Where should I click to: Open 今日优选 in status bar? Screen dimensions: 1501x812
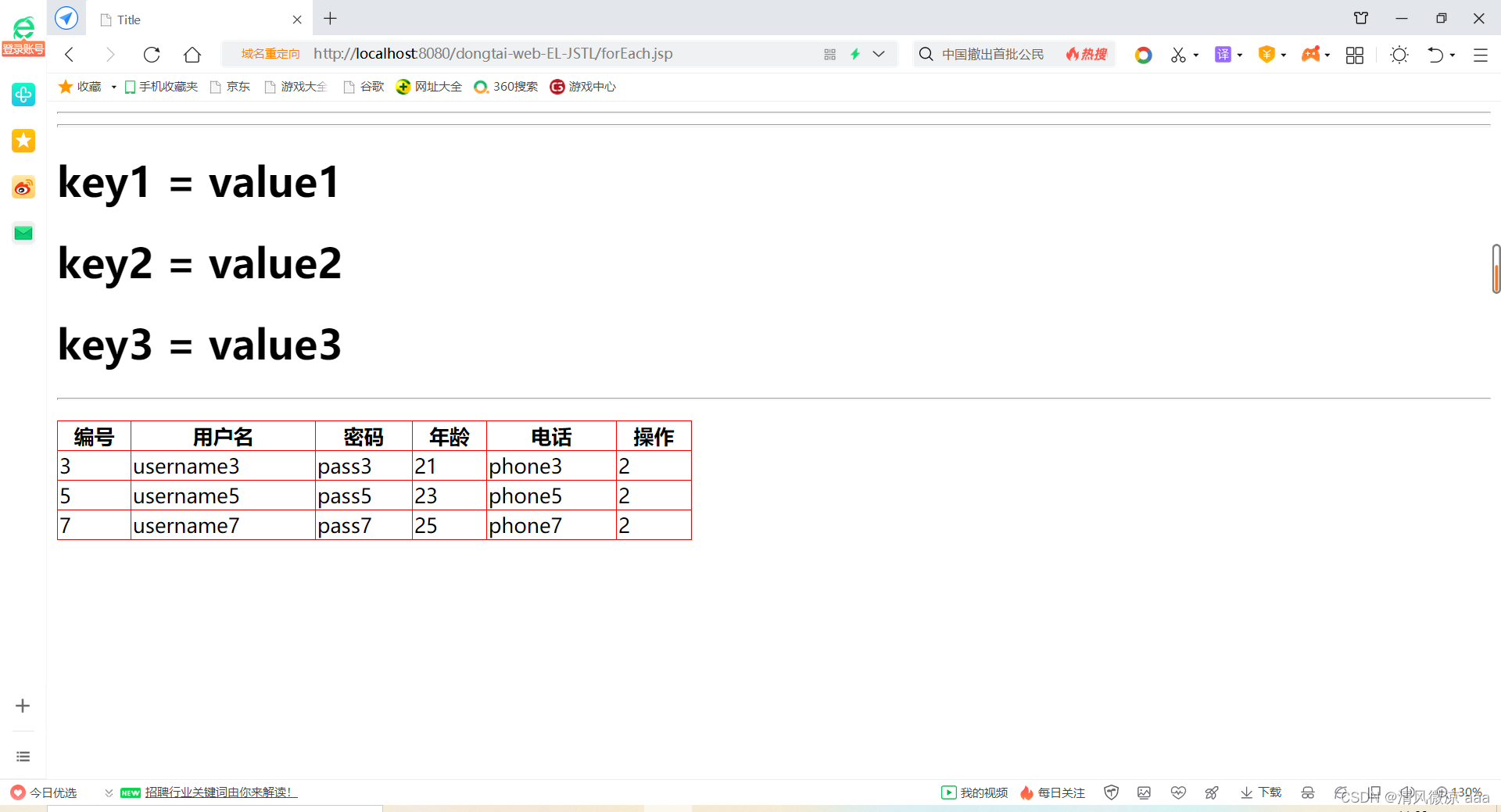click(44, 792)
